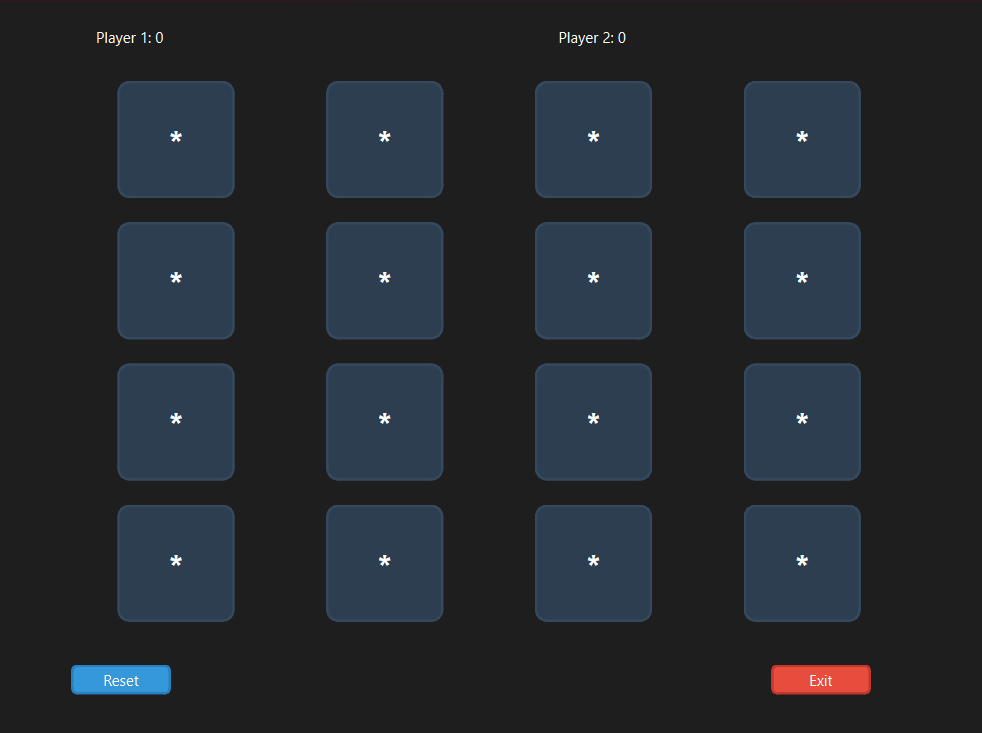Click the Player 1 score label

(130, 38)
